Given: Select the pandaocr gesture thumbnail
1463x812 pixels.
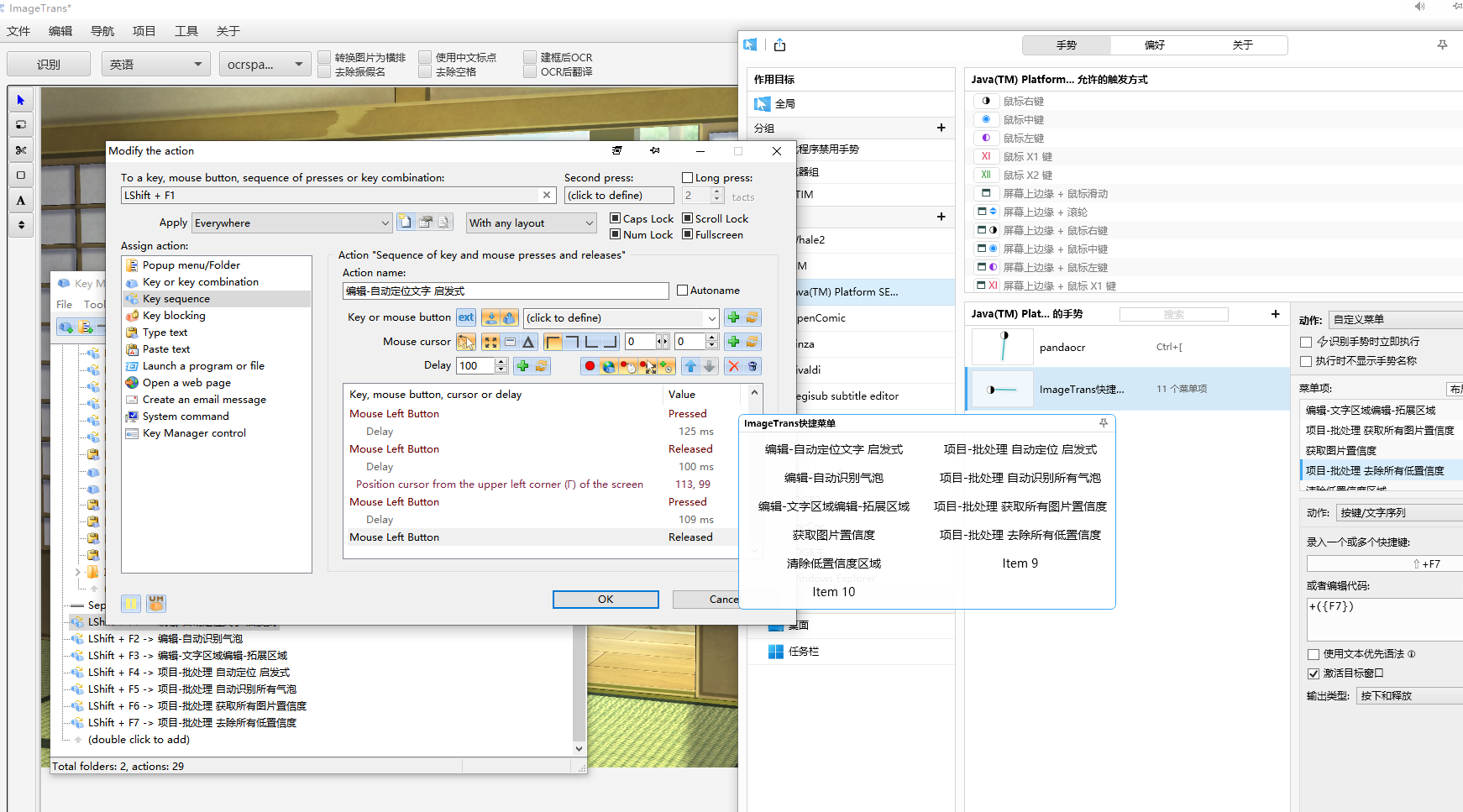Looking at the screenshot, I should tap(1003, 347).
